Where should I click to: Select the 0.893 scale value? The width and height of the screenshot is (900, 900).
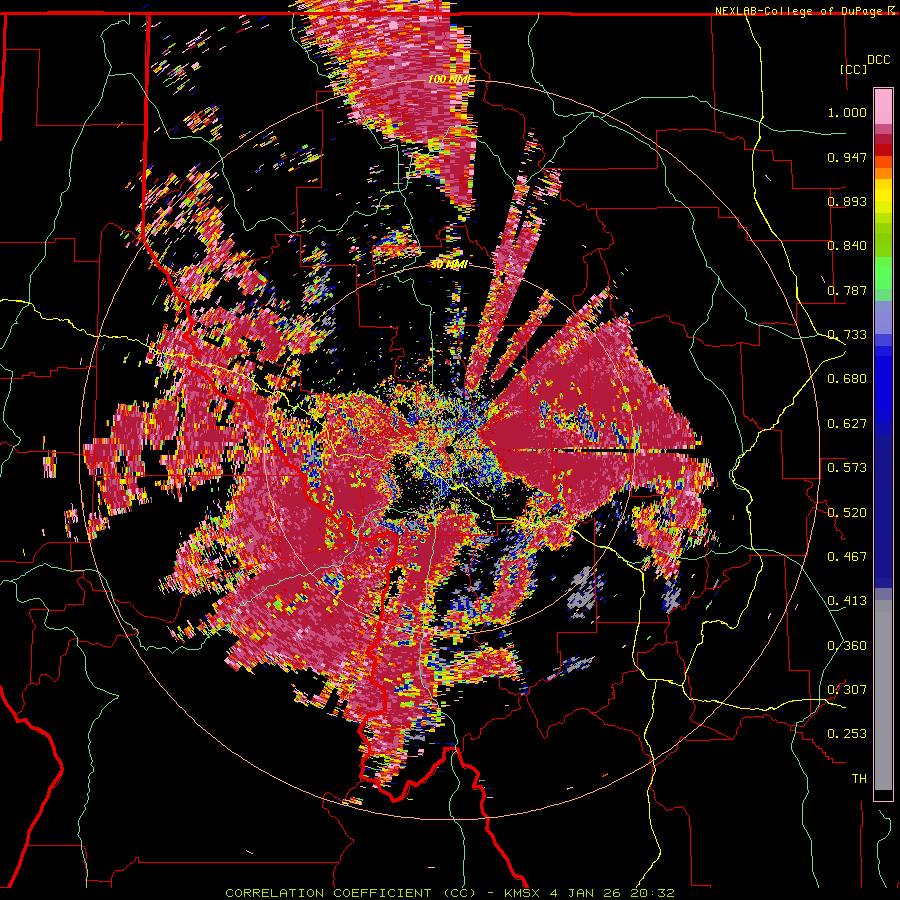point(847,201)
